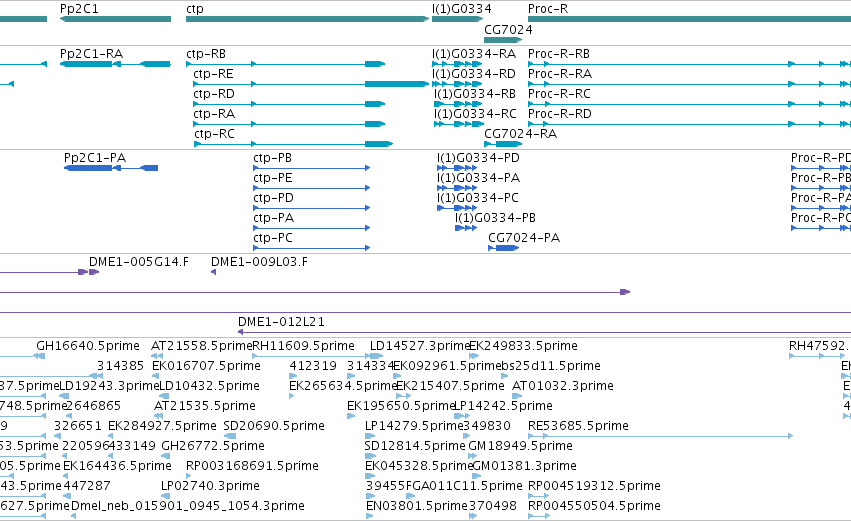Select Proc-R-RC transcript
The height and width of the screenshot is (521, 851).
point(689,104)
